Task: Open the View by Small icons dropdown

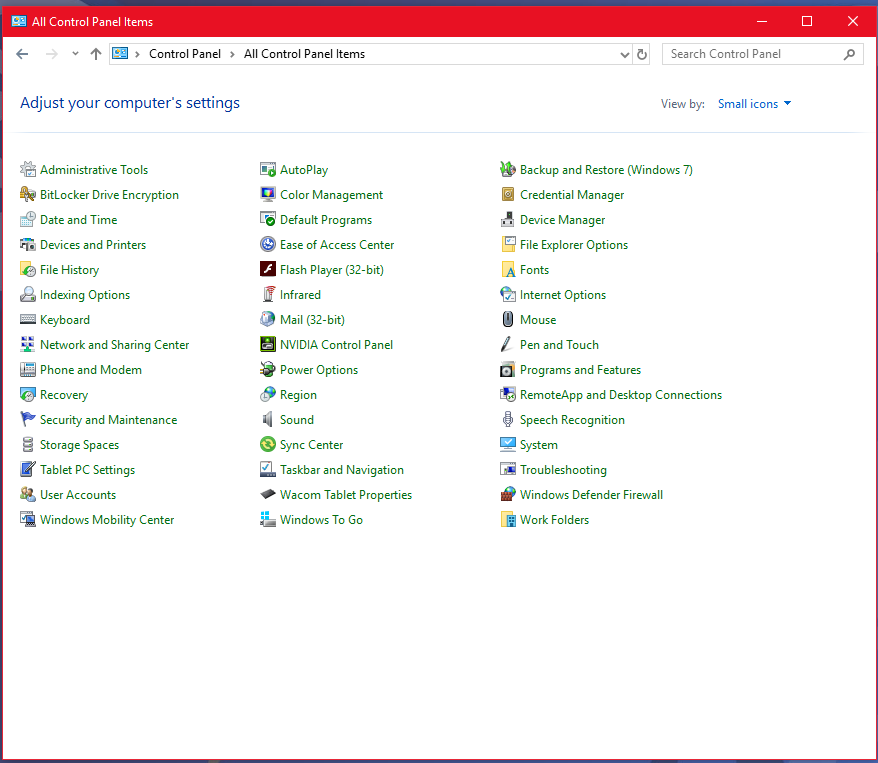Action: [x=754, y=104]
